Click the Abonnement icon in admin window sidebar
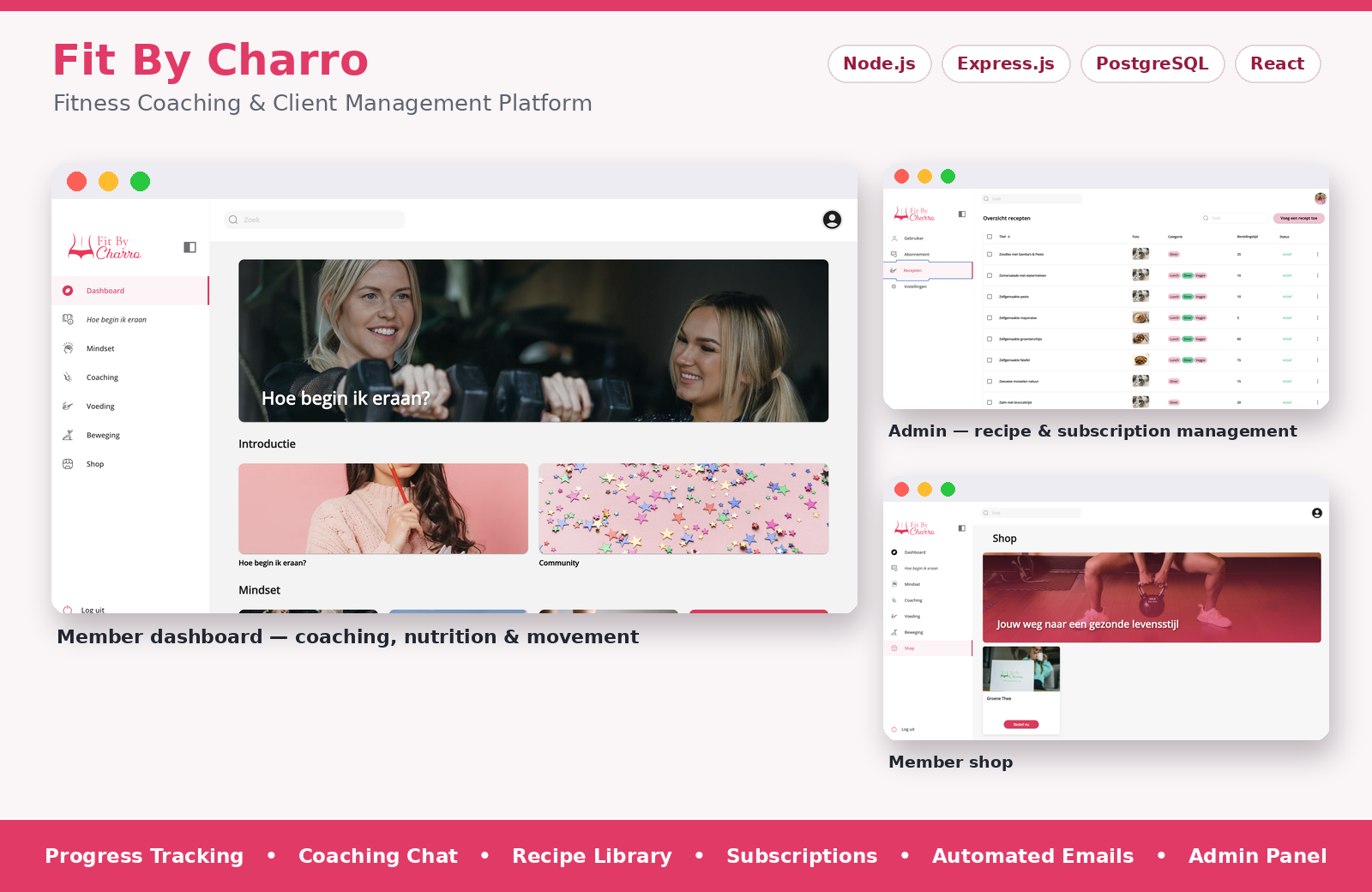 point(894,254)
